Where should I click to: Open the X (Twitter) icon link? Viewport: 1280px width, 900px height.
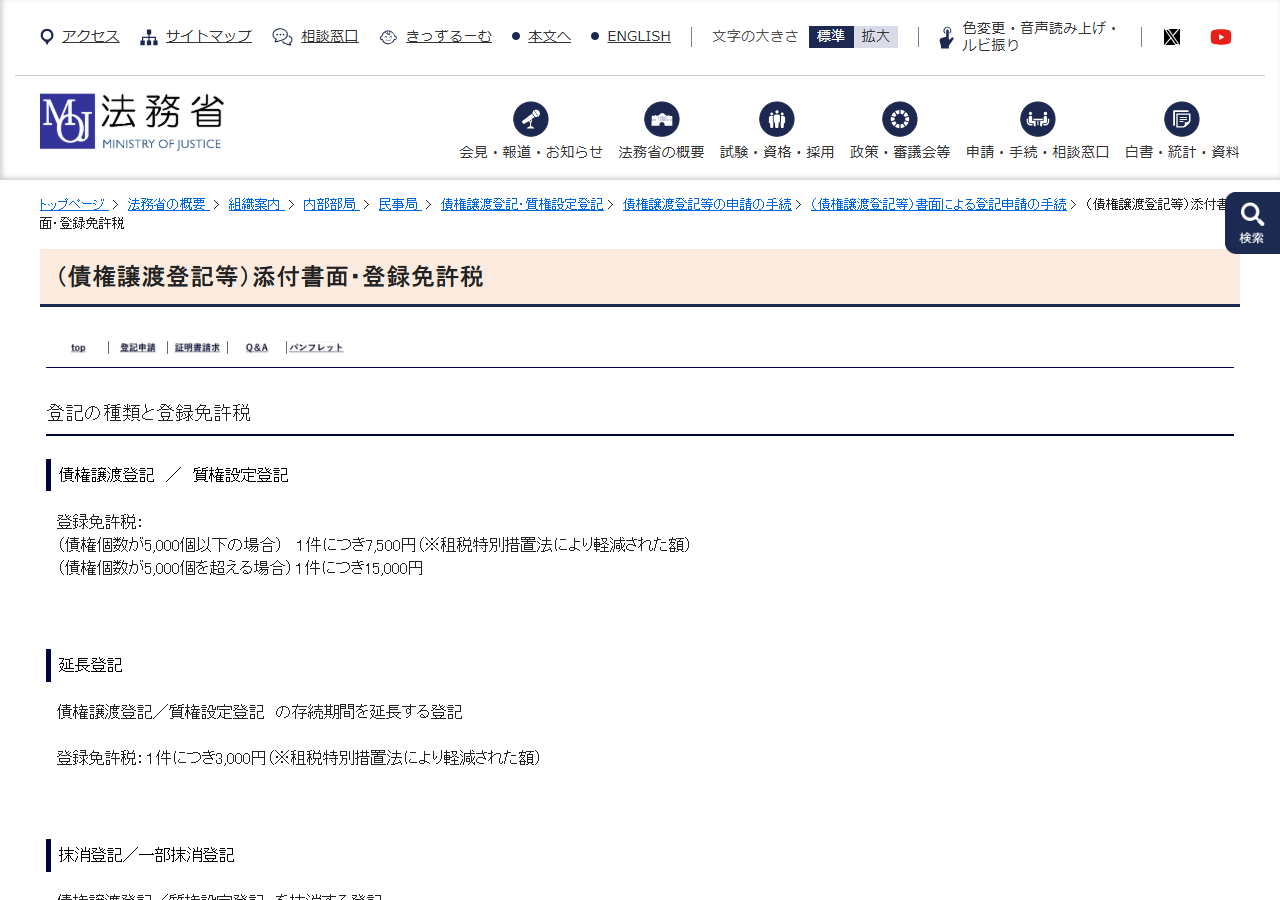coord(1172,37)
